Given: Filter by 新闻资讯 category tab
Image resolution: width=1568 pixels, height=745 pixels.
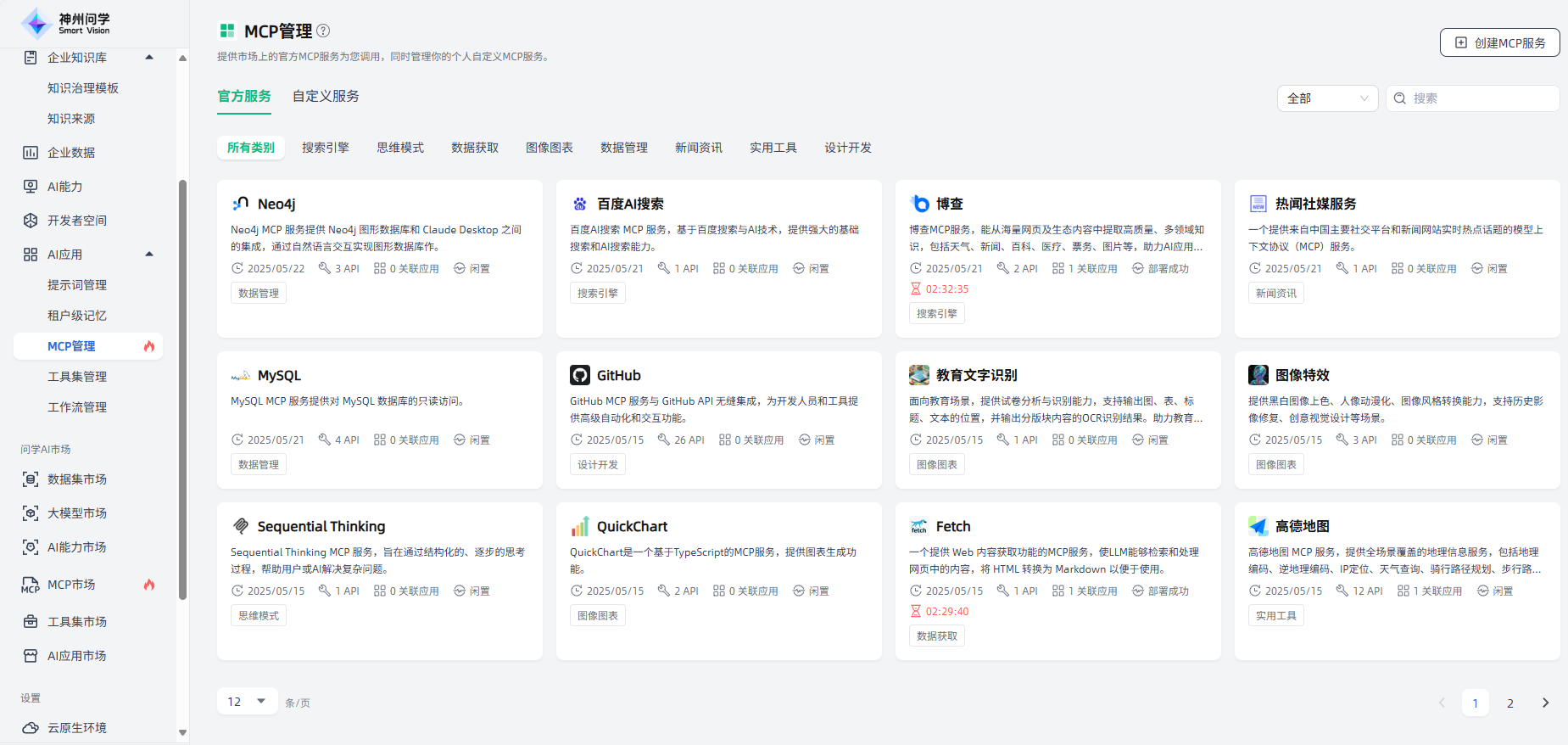Looking at the screenshot, I should [699, 148].
